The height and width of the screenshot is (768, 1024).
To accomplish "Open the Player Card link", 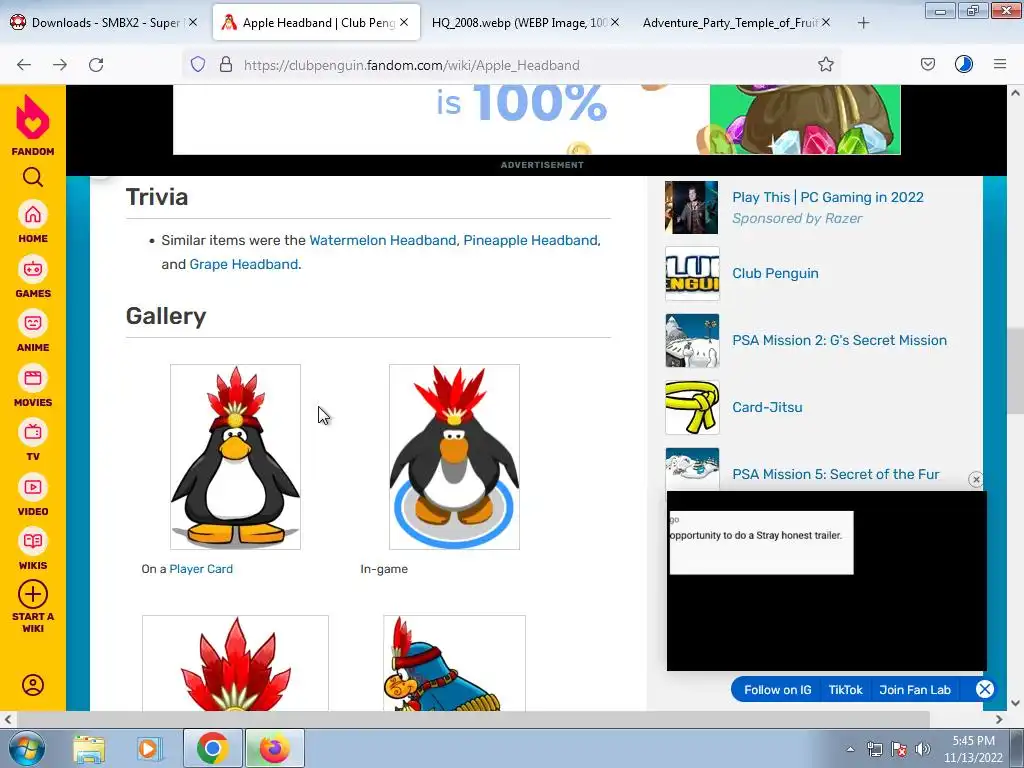I will [x=201, y=569].
